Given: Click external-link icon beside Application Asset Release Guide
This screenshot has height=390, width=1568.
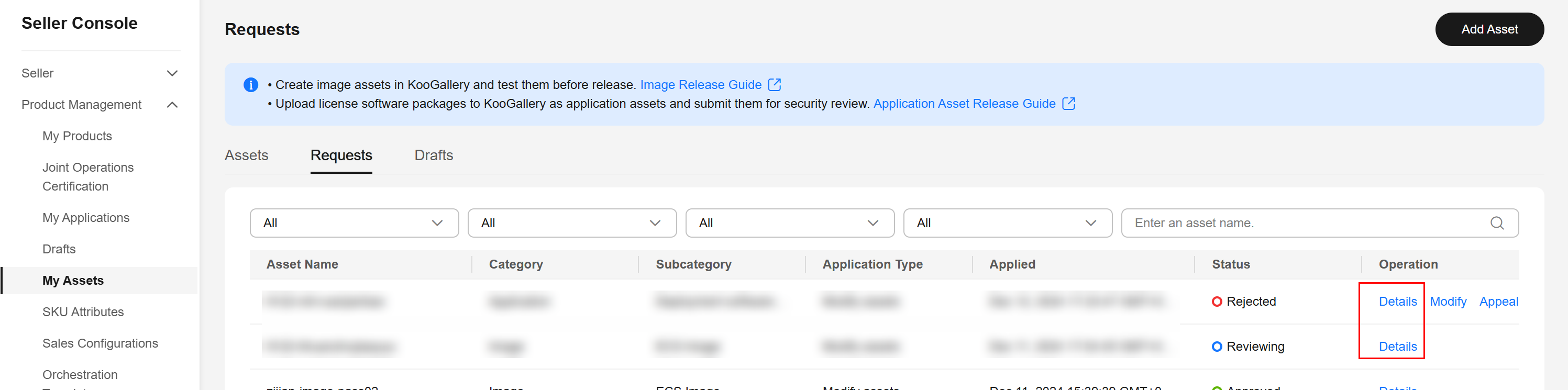Looking at the screenshot, I should (1068, 104).
